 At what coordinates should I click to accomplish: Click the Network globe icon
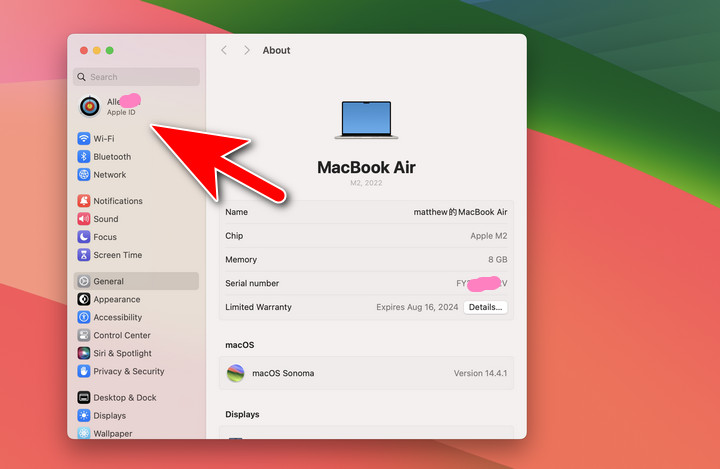[x=84, y=175]
